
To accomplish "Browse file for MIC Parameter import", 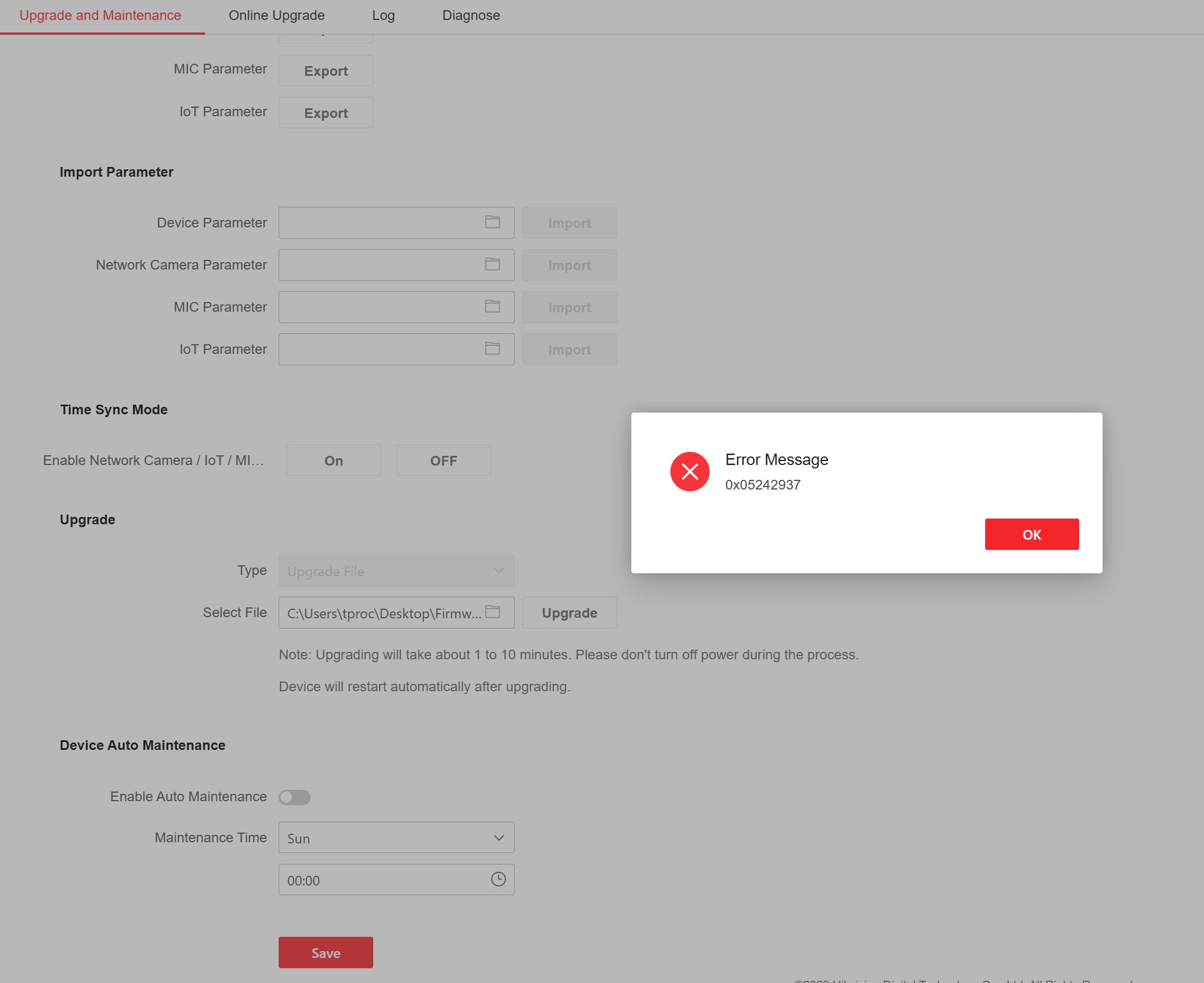I will (492, 307).
